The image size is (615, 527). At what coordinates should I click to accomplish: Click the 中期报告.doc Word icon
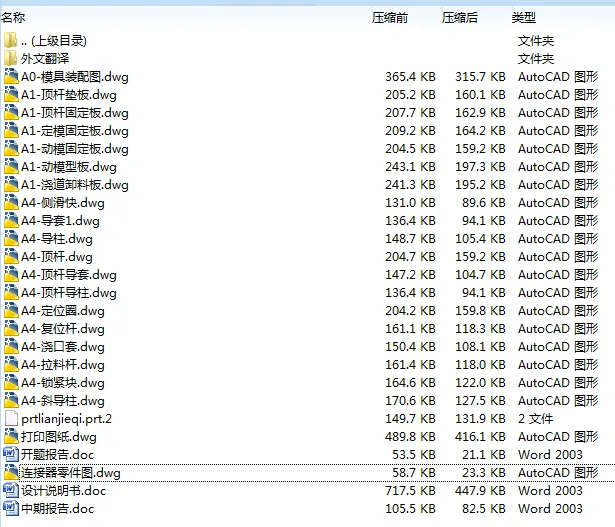pyautogui.click(x=11, y=509)
